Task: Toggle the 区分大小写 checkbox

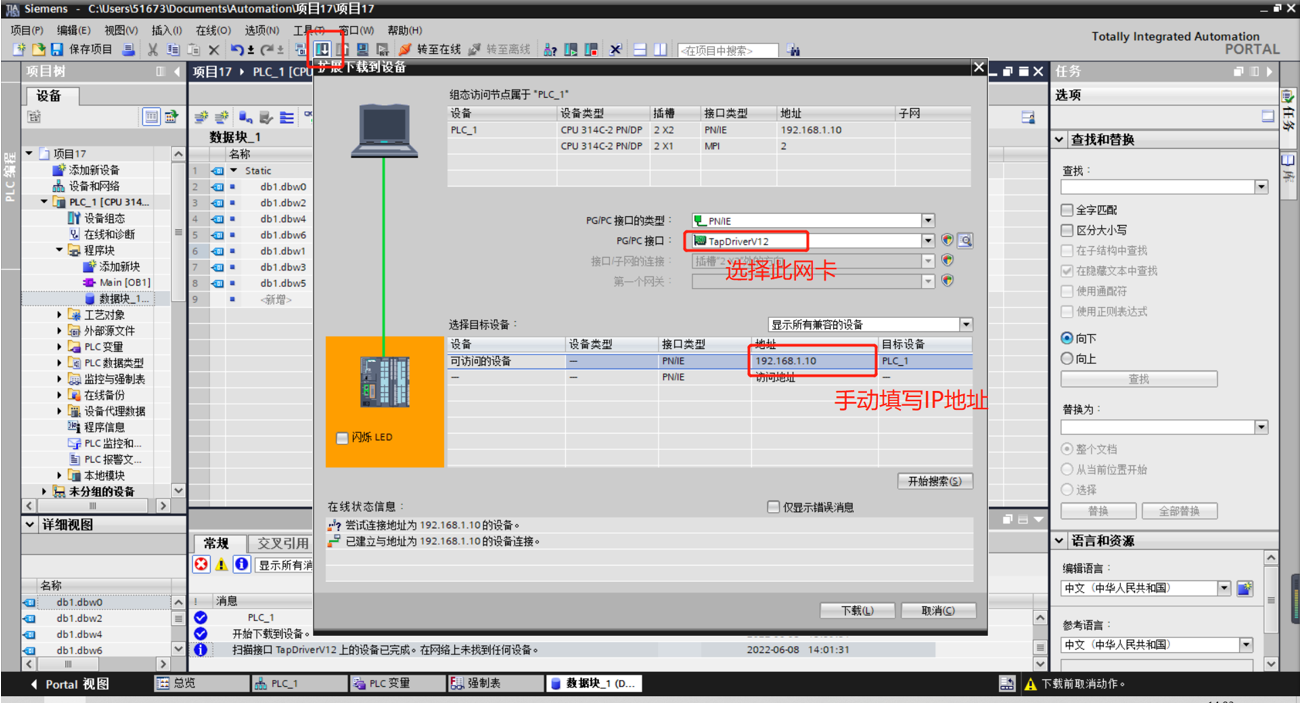Action: [1067, 230]
